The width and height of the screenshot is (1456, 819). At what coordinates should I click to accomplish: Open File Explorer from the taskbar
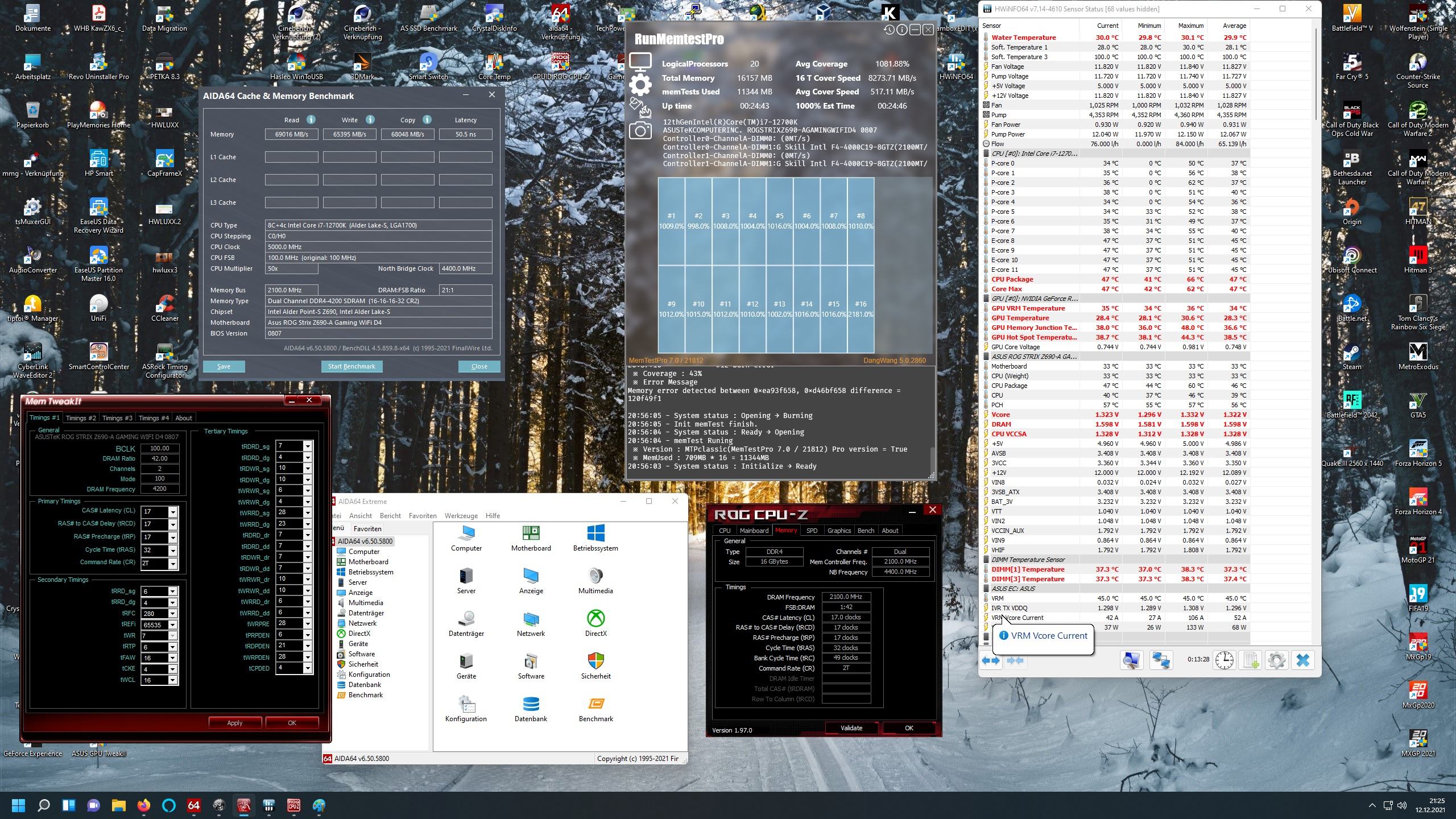pyautogui.click(x=118, y=805)
